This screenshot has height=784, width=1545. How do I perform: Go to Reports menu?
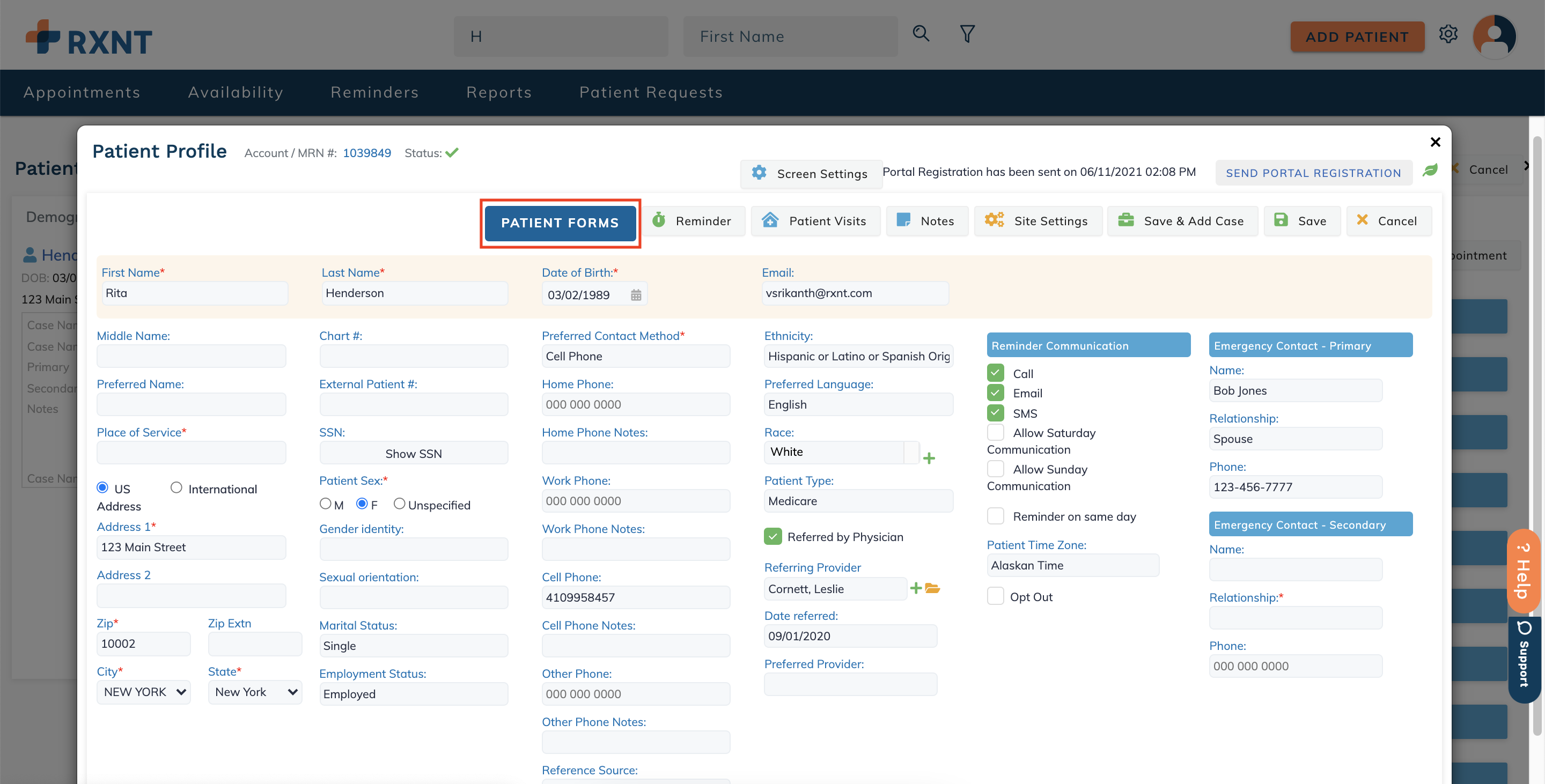coord(499,92)
